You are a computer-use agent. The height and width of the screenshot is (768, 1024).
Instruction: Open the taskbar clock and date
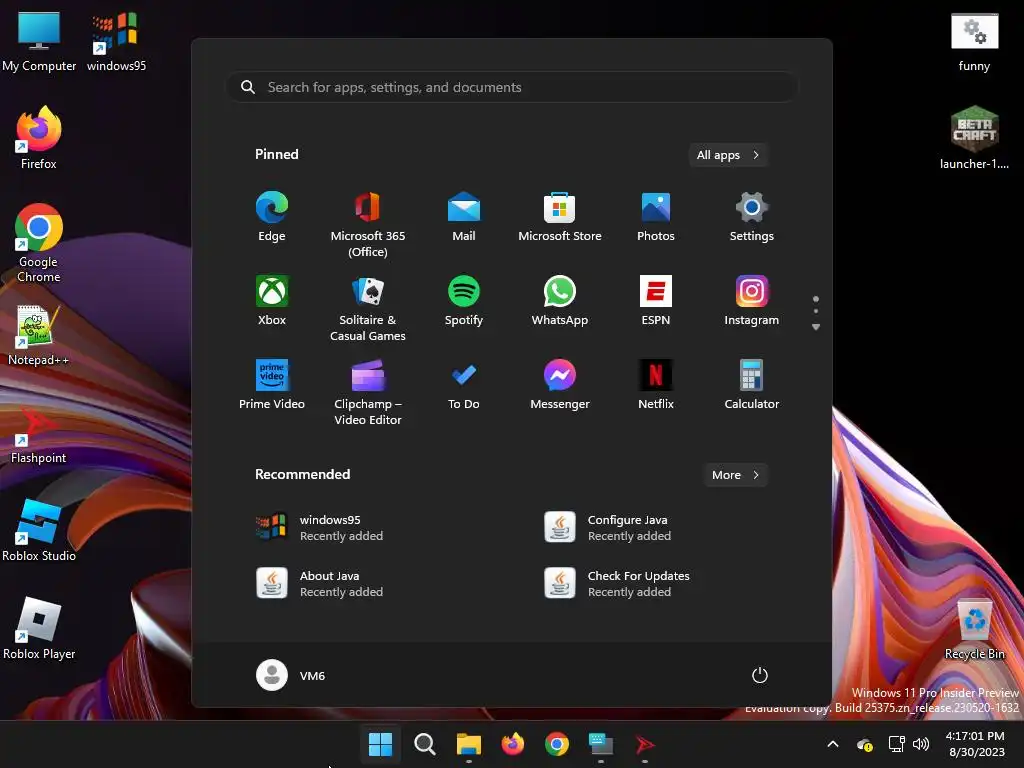[x=976, y=744]
